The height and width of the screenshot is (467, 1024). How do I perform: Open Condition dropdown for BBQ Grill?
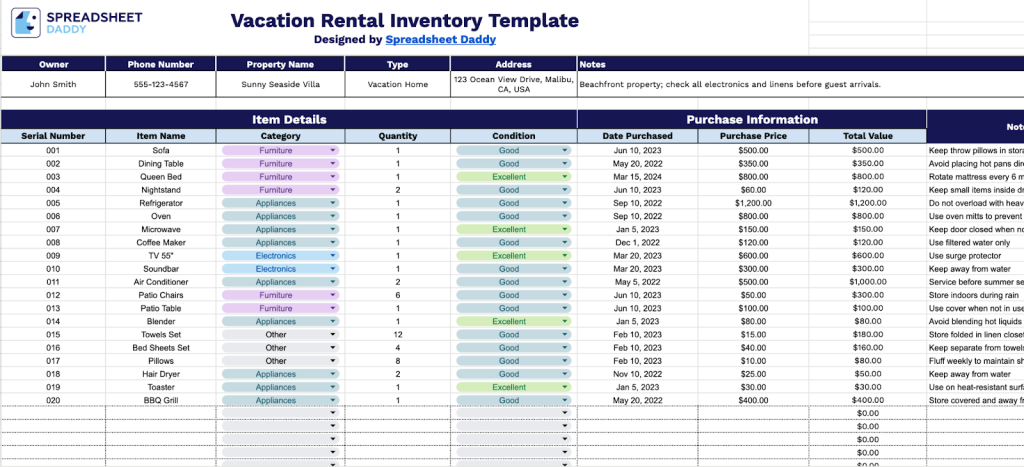[x=565, y=400]
